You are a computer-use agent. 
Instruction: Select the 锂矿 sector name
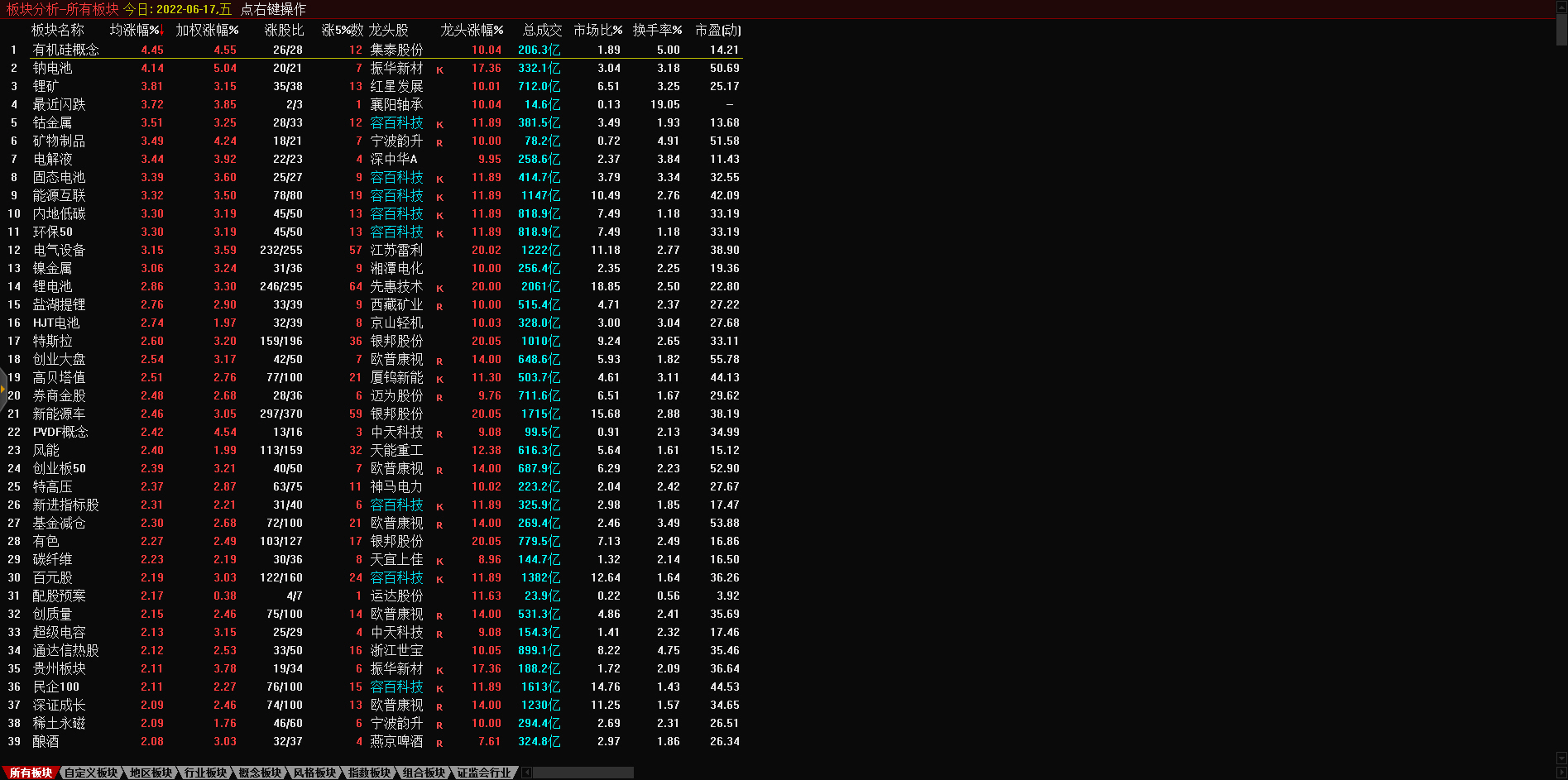[x=46, y=87]
